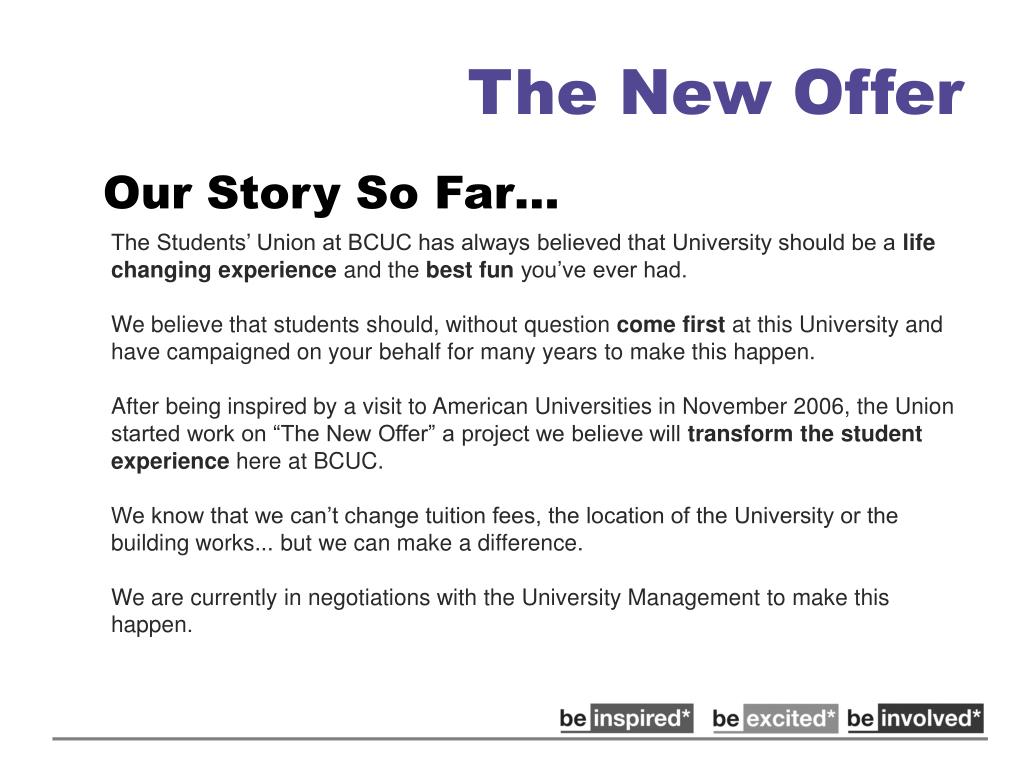Viewport: 1024px width, 768px height.
Task: Click the bold words 'changing experience'
Action: [223, 270]
